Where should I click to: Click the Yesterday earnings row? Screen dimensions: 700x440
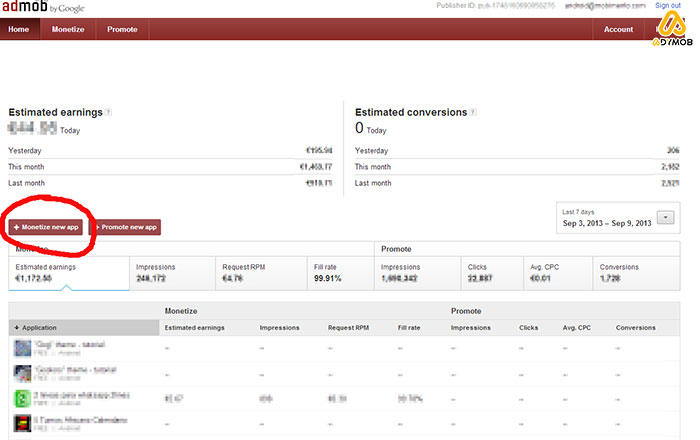(x=170, y=151)
